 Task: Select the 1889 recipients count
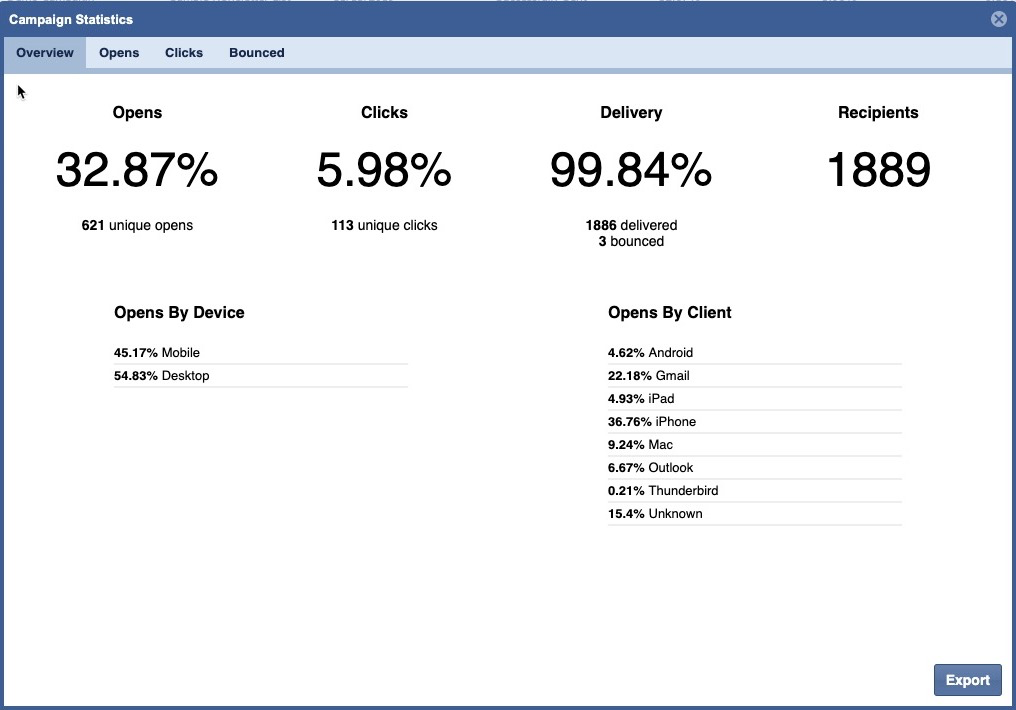point(878,170)
